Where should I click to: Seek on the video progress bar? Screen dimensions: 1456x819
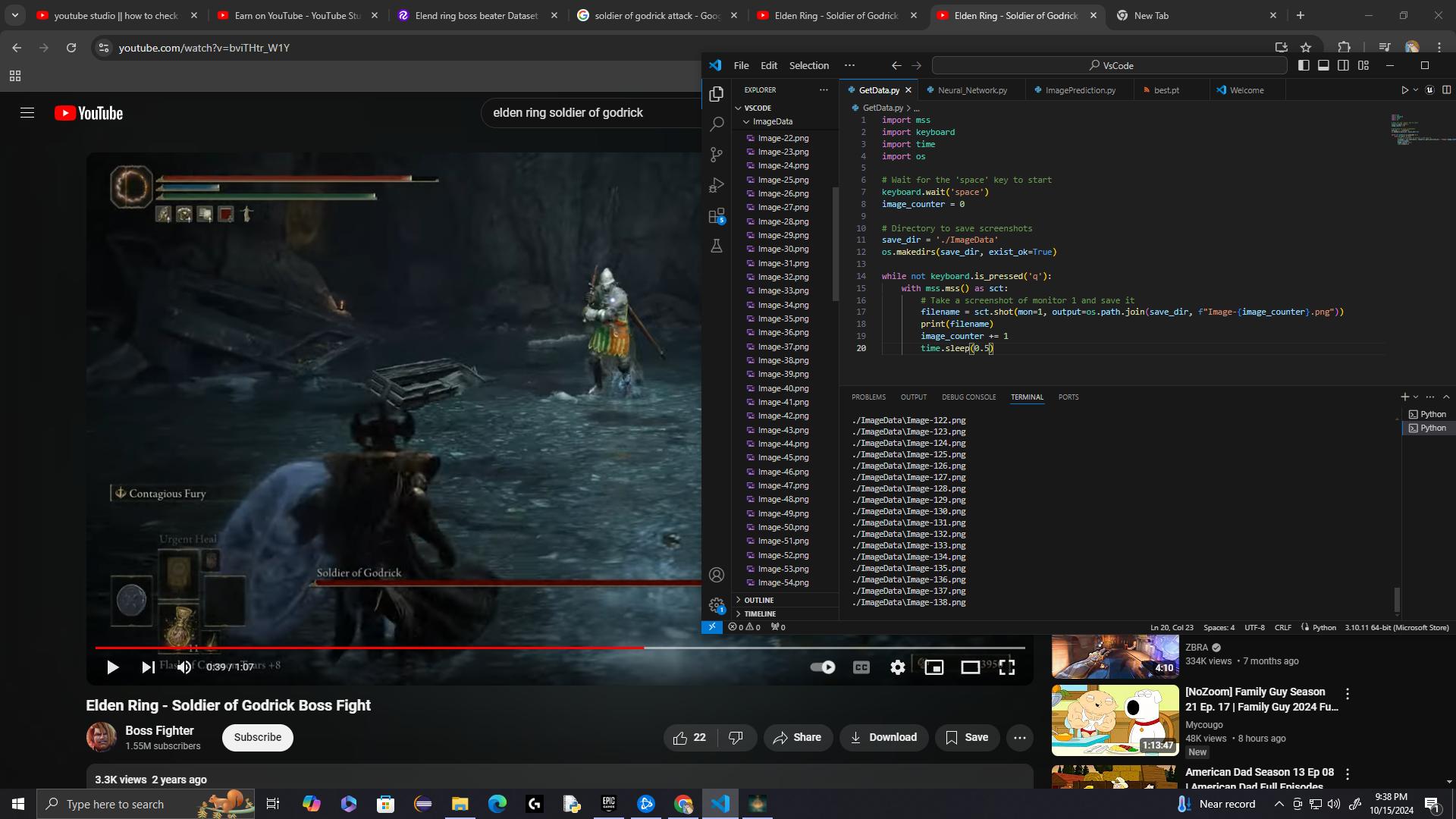(x=560, y=648)
